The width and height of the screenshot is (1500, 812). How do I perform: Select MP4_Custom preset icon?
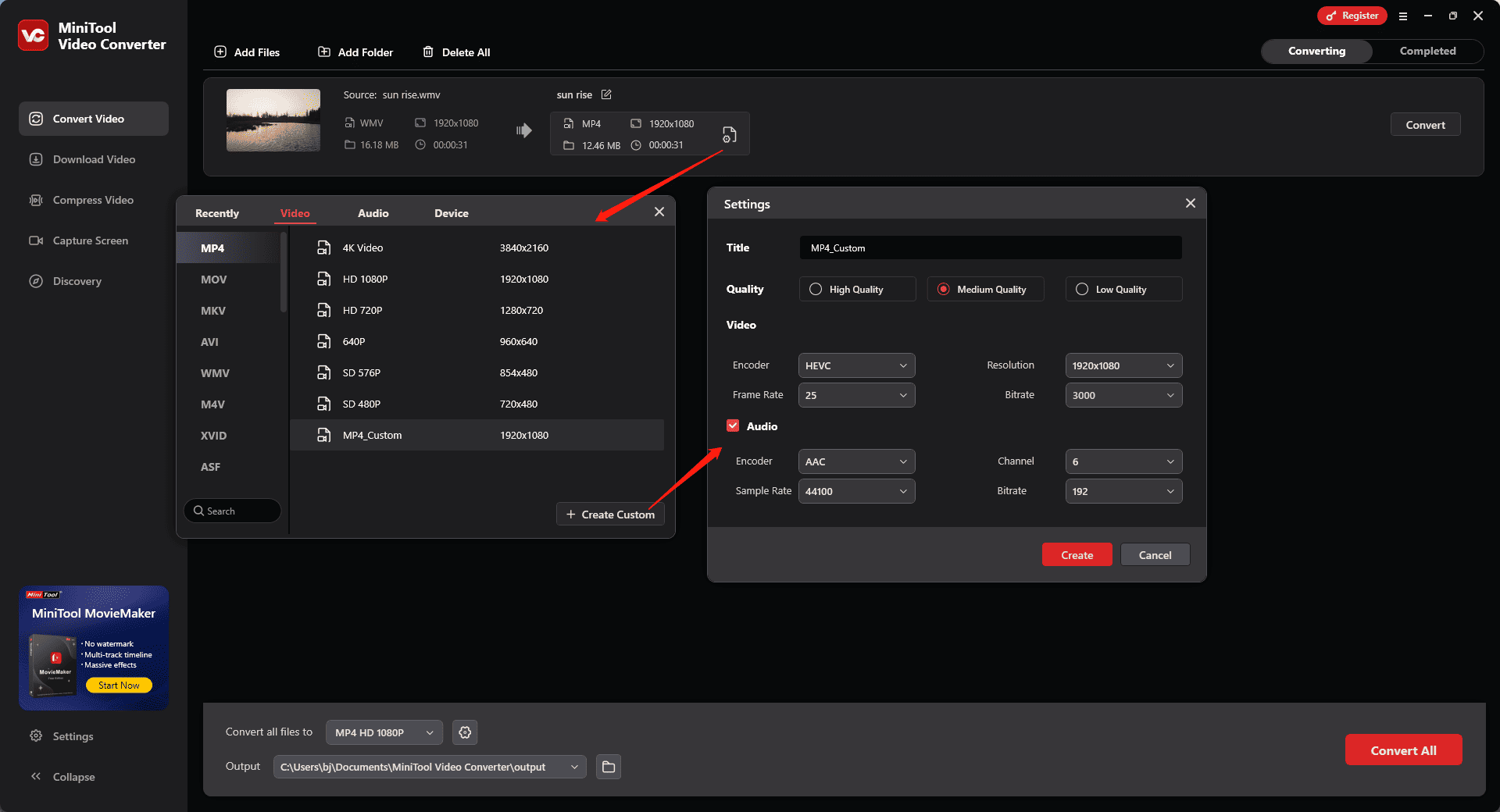pos(323,435)
